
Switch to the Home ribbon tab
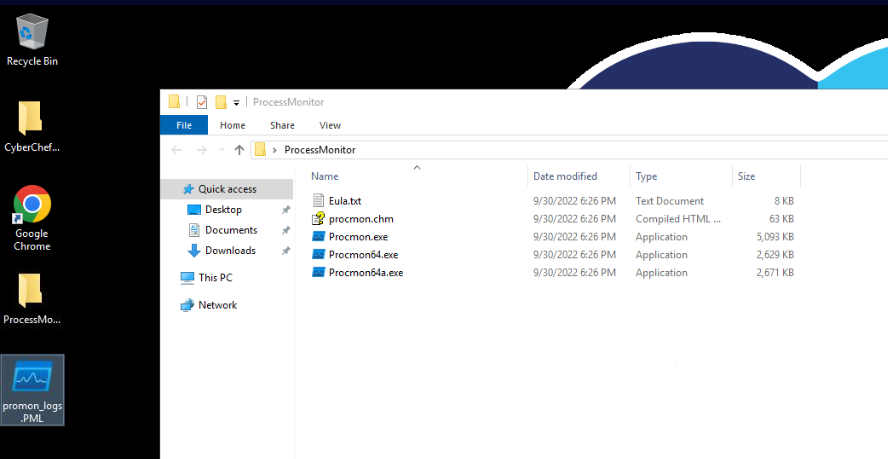tap(232, 125)
